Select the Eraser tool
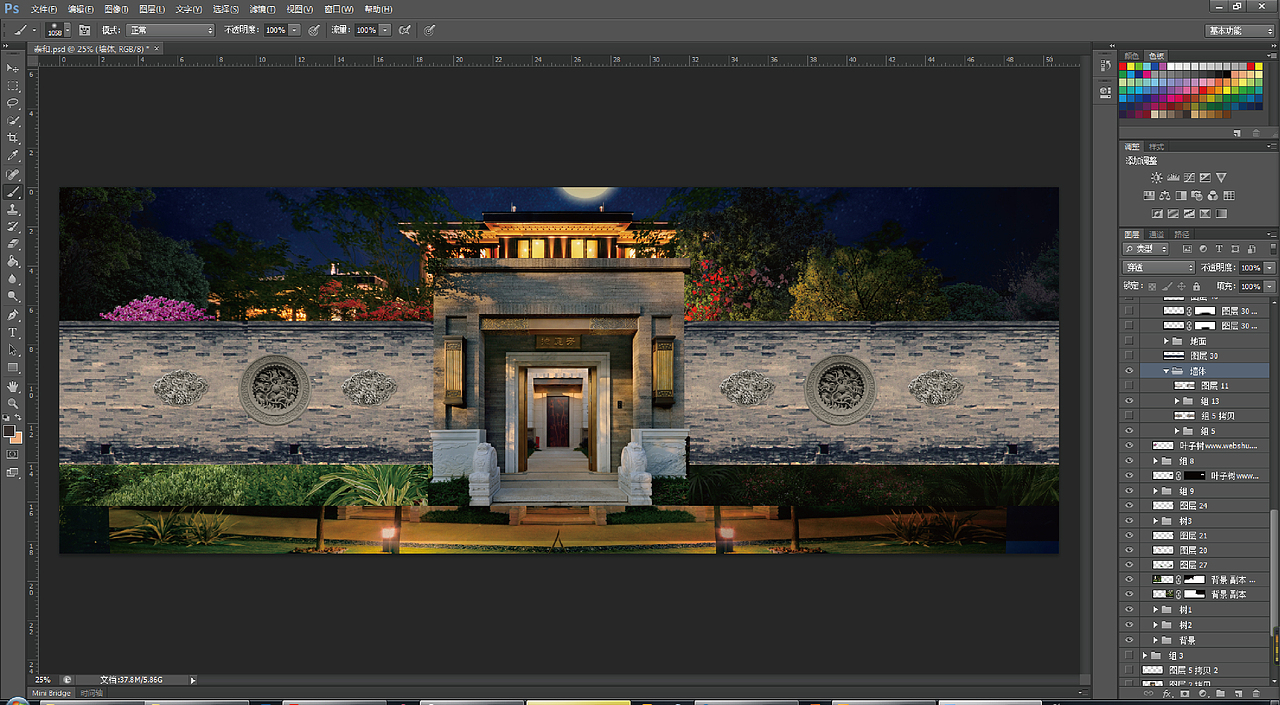Screen dimensions: 1280x705 coord(13,244)
